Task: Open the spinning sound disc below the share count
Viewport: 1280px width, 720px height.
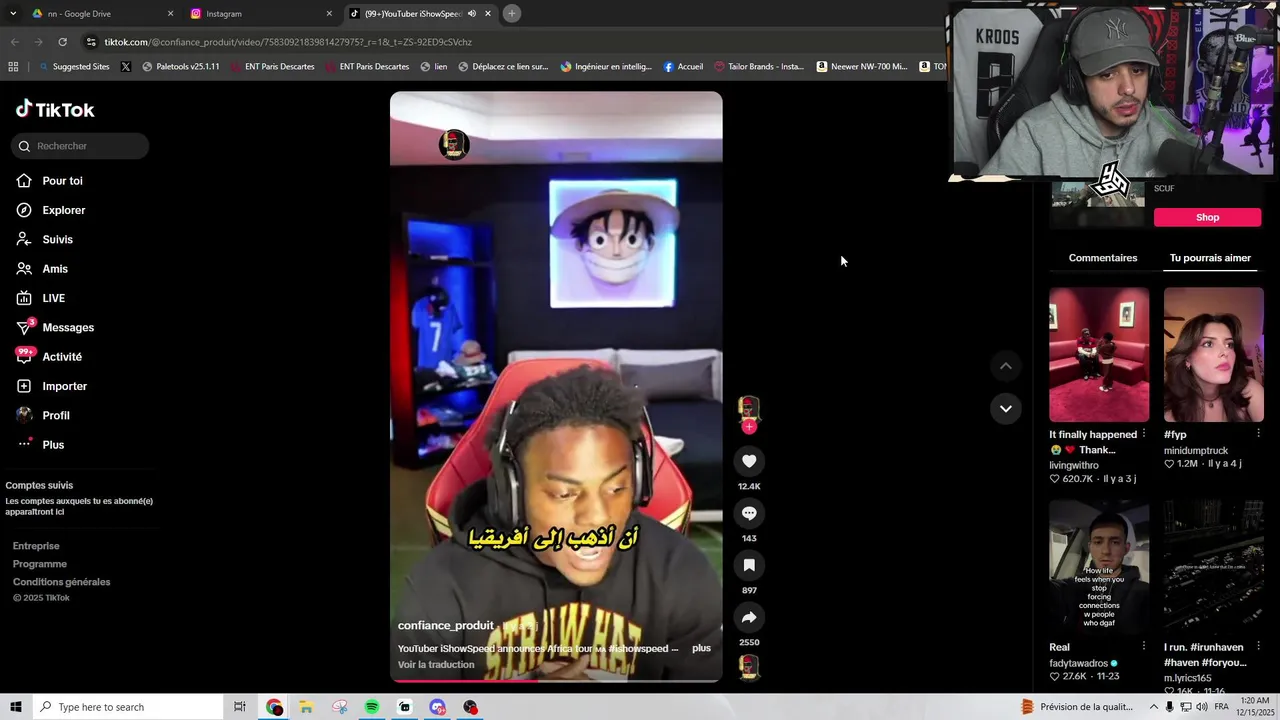Action: pyautogui.click(x=749, y=667)
